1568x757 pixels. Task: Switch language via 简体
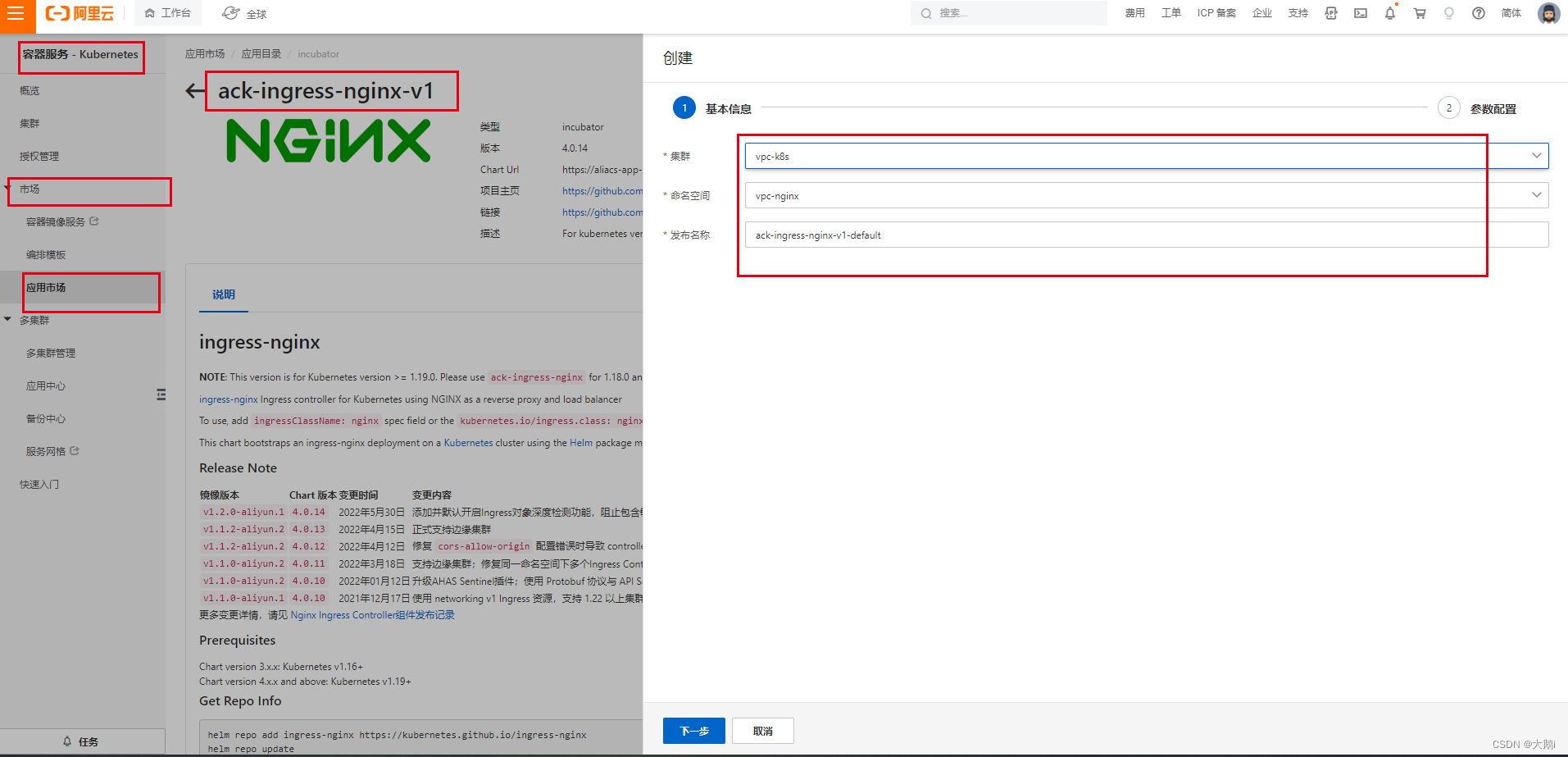coord(1511,13)
